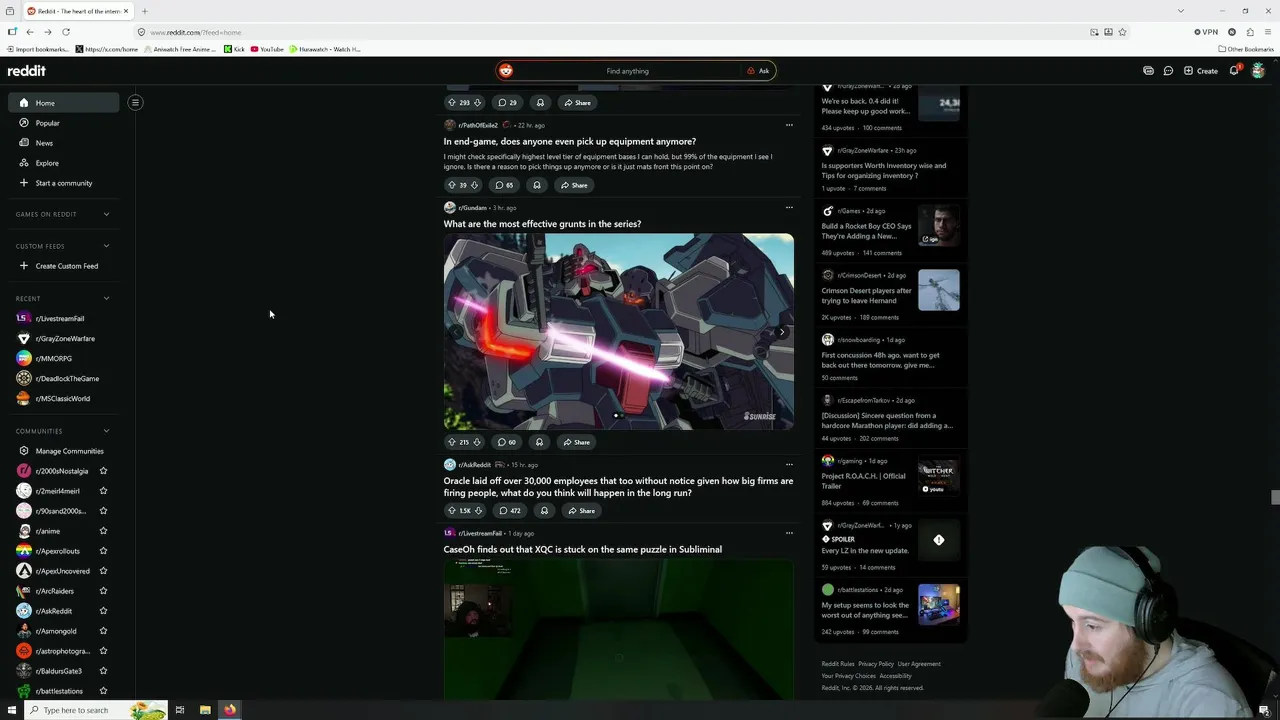1280x720 pixels.
Task: Open Task View on the taskbar
Action: 180,710
